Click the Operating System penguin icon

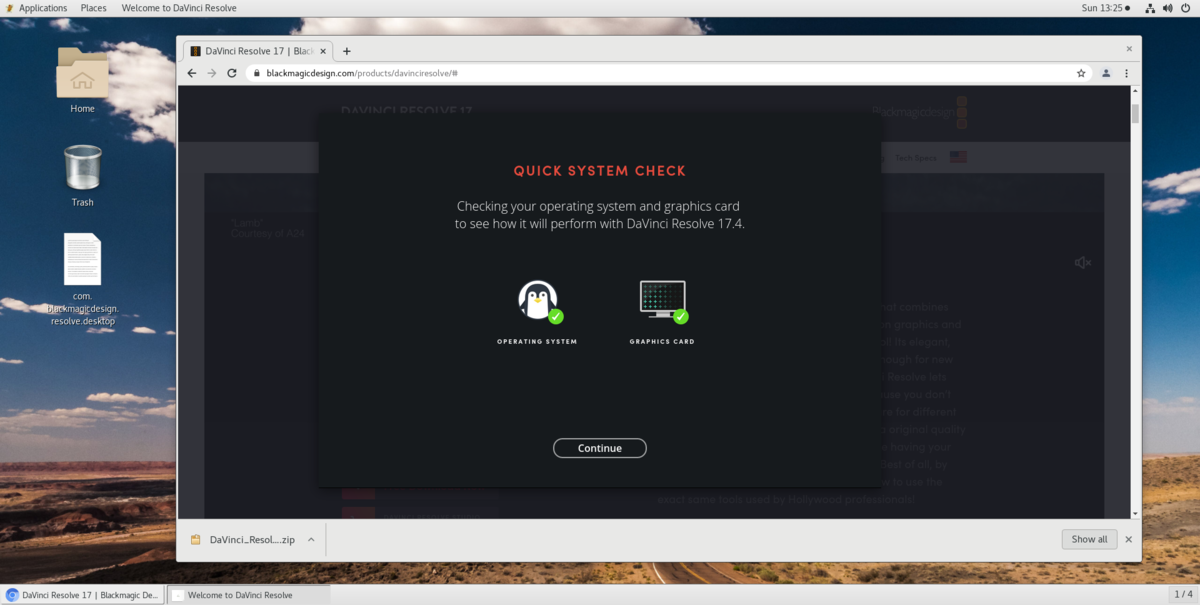pyautogui.click(x=539, y=301)
